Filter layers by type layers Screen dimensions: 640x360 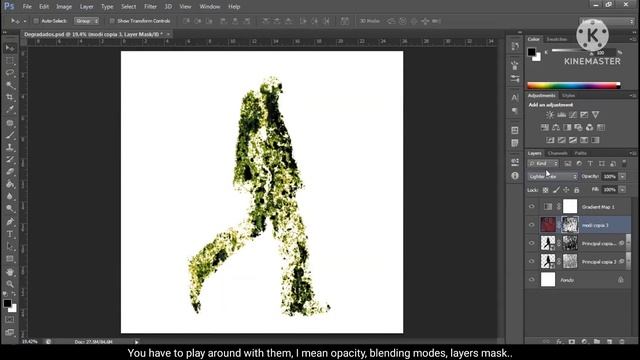click(x=590, y=163)
